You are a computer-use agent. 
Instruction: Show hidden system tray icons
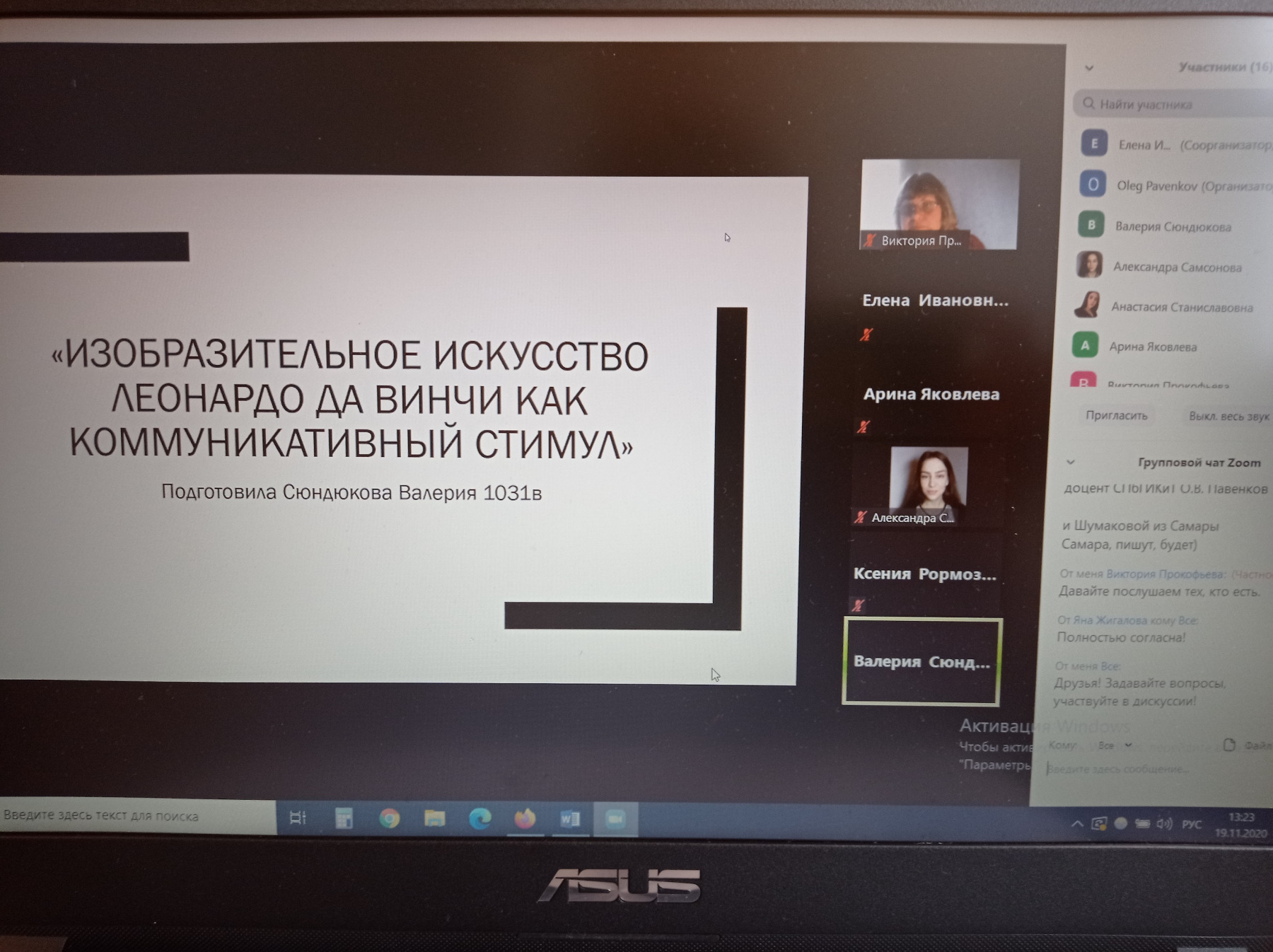tap(1076, 823)
